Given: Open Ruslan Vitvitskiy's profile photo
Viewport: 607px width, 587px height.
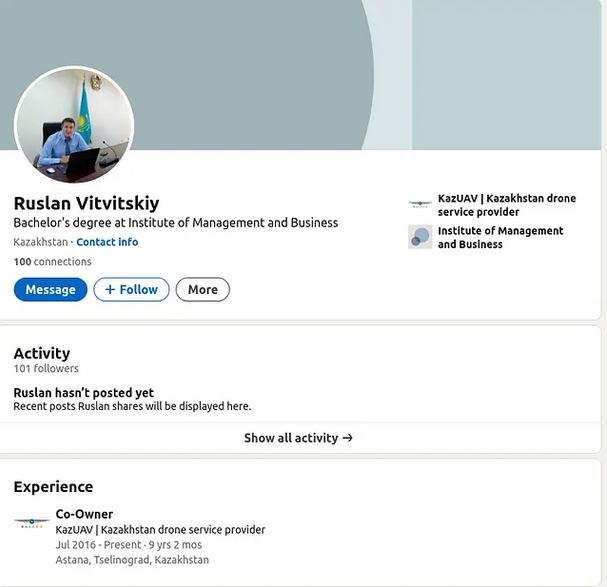Looking at the screenshot, I should pyautogui.click(x=74, y=124).
